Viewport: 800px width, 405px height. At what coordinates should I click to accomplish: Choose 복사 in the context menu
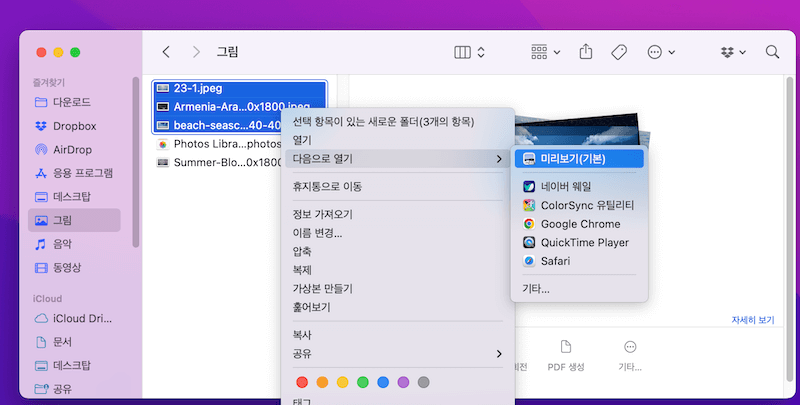point(397,335)
